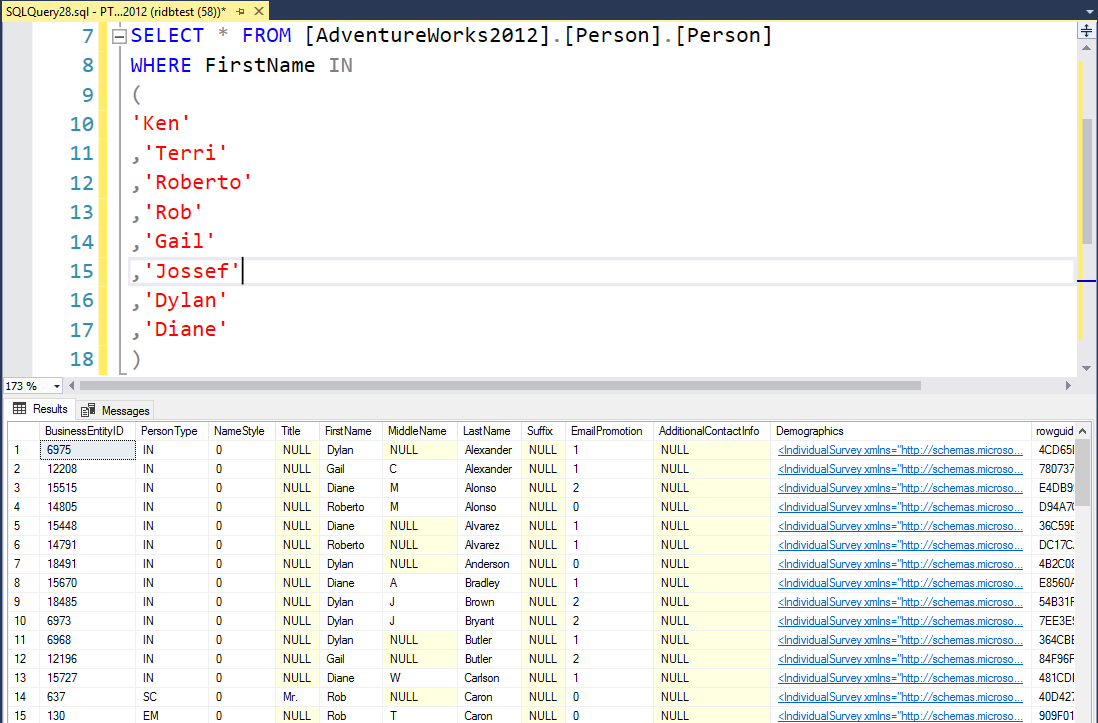The image size is (1098, 723).
Task: Select the BusinessEntityID column header
Action: pyautogui.click(x=84, y=431)
